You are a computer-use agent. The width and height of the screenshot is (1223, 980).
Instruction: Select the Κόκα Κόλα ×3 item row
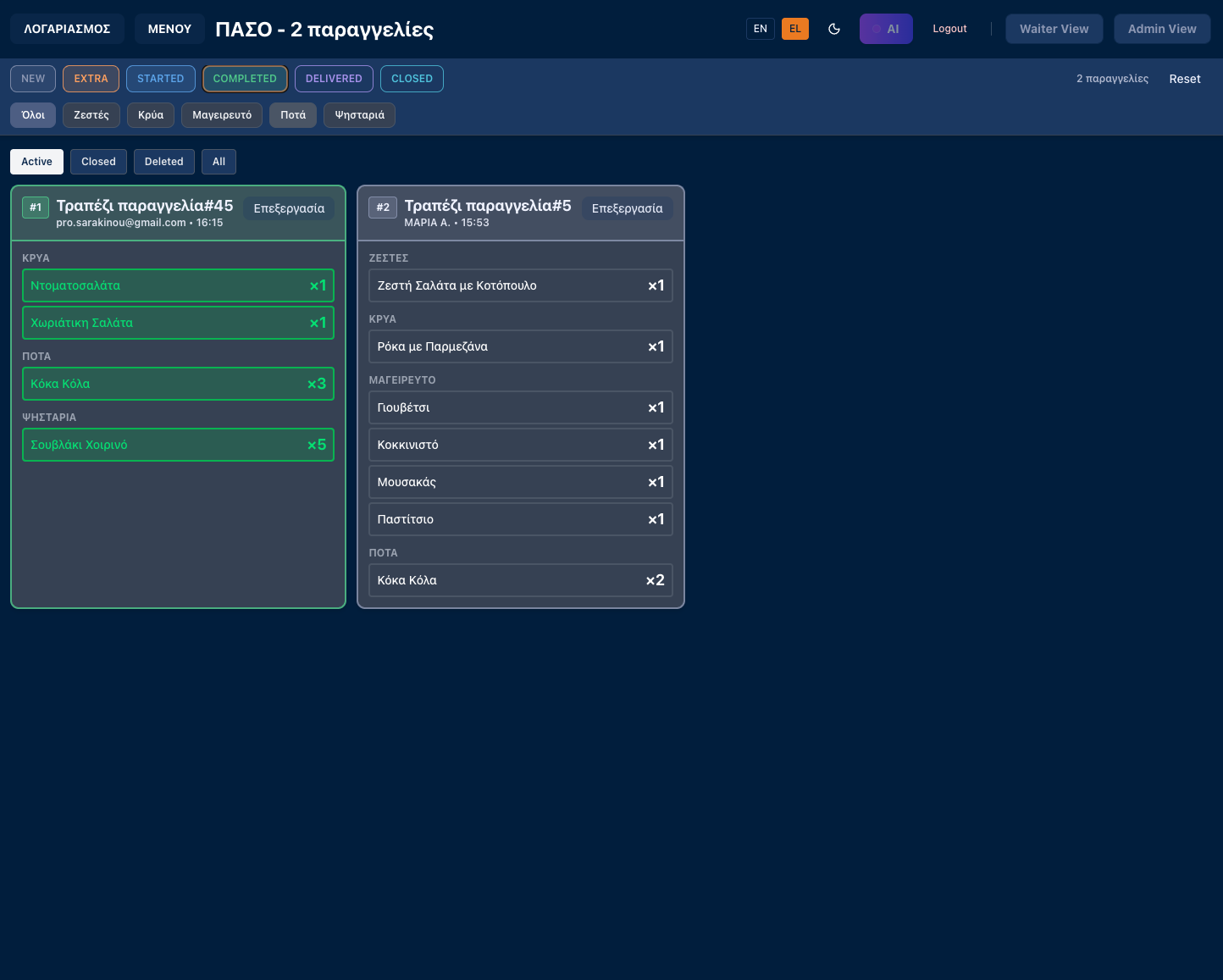pyautogui.click(x=178, y=384)
